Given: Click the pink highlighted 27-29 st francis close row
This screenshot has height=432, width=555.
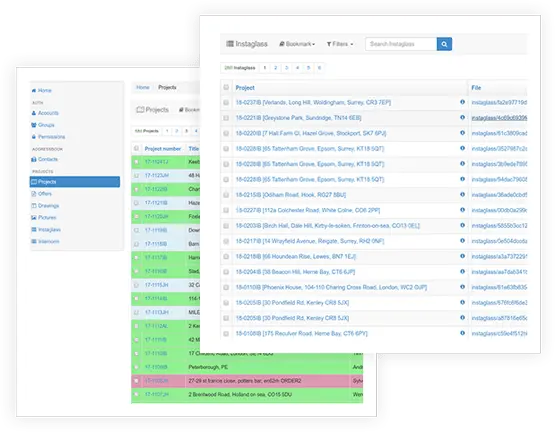Looking at the screenshot, I should (x=247, y=381).
